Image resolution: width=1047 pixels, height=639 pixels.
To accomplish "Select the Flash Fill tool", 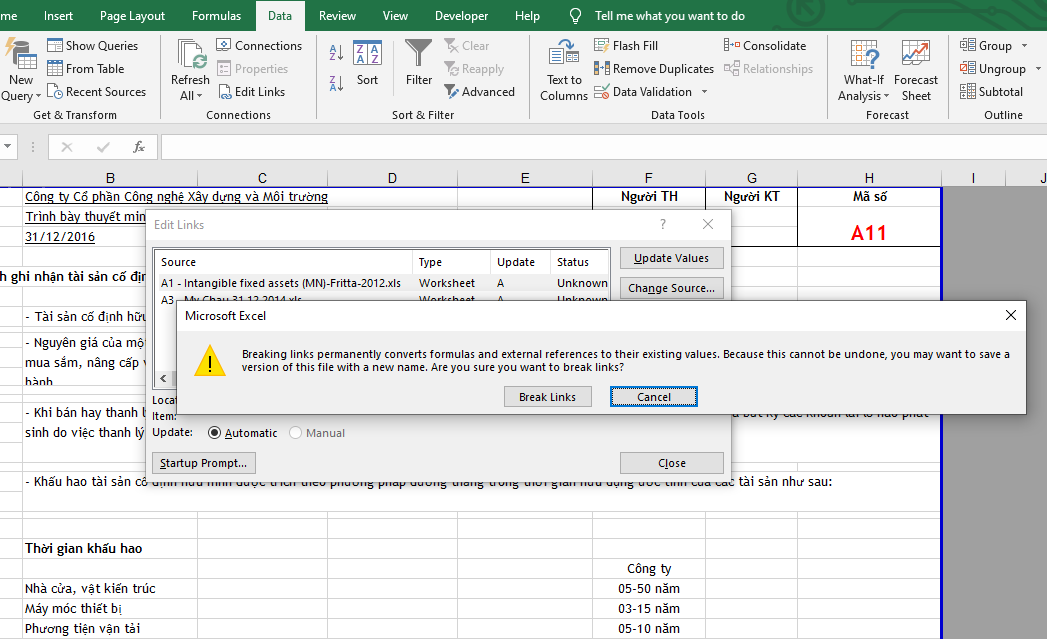I will coord(626,46).
